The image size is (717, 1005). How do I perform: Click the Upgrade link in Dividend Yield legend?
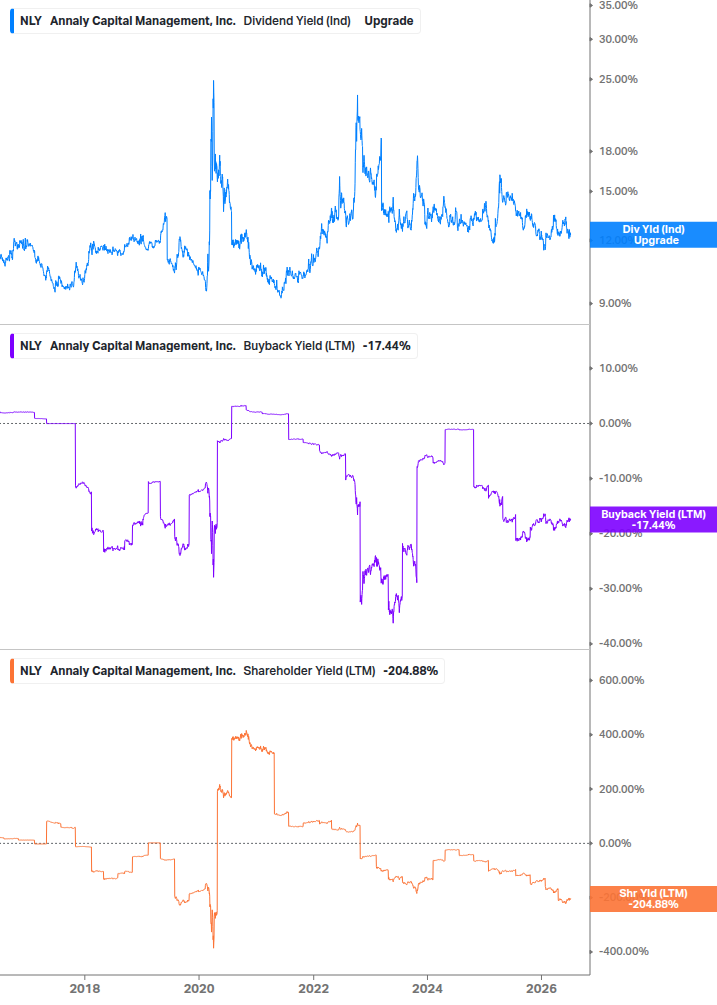388,21
